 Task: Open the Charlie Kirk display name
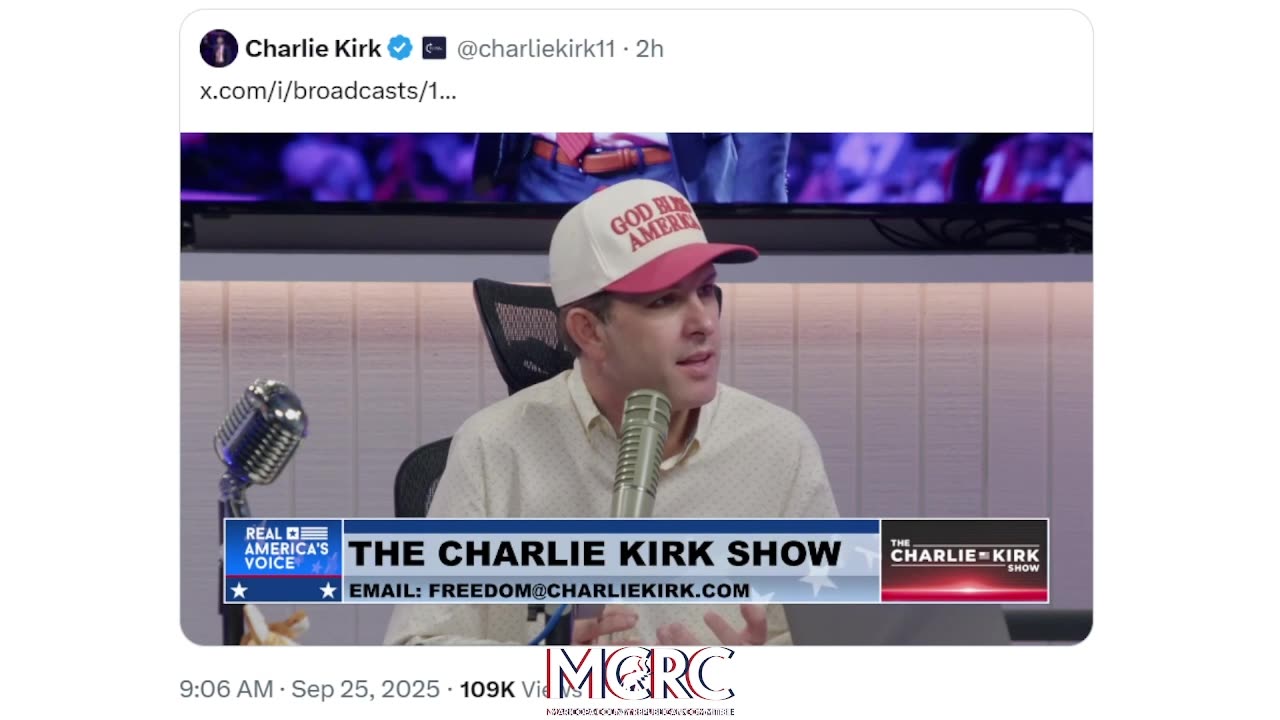tap(313, 48)
